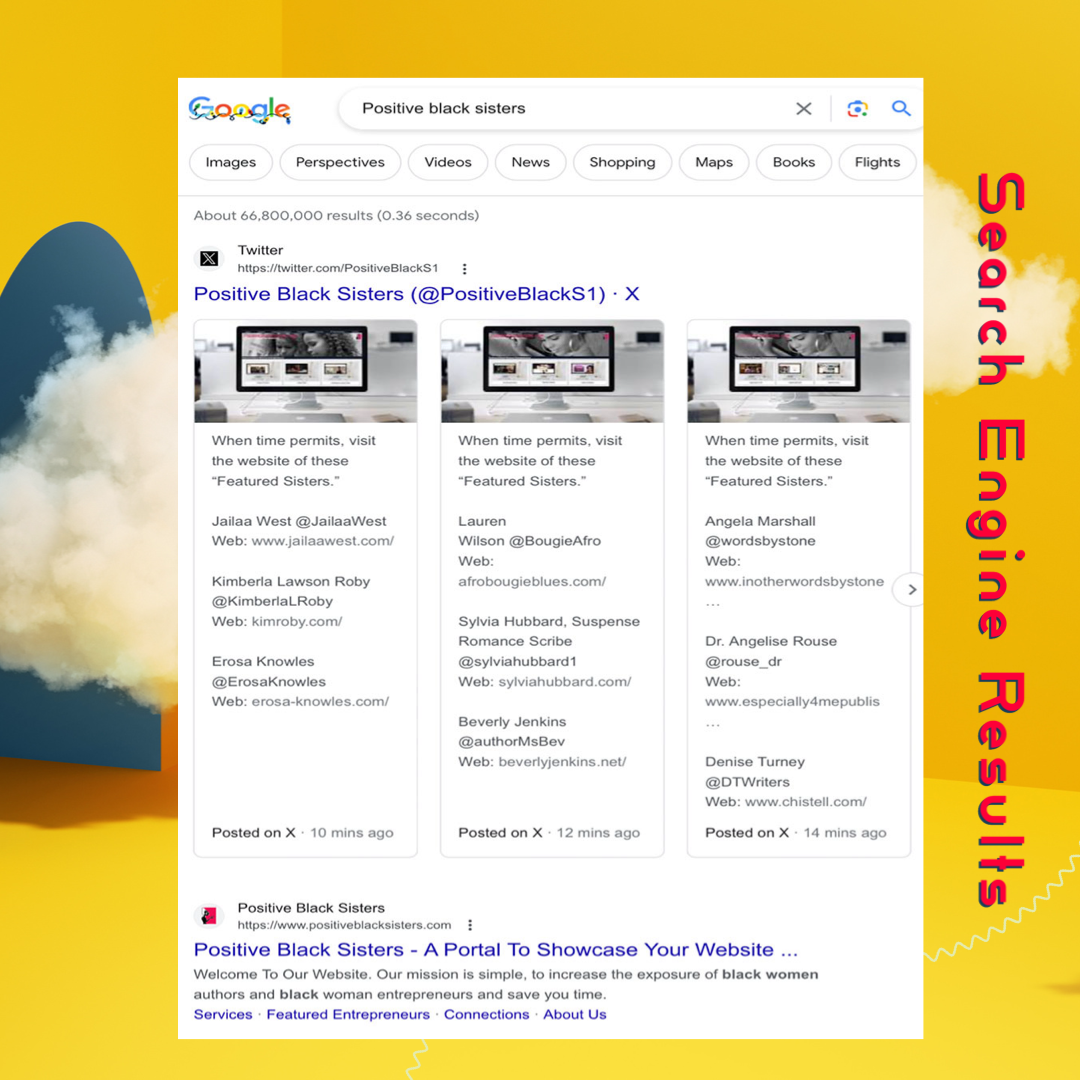Open thumbnail of post from 12 mins ago
The width and height of the screenshot is (1080, 1080).
tap(552, 371)
